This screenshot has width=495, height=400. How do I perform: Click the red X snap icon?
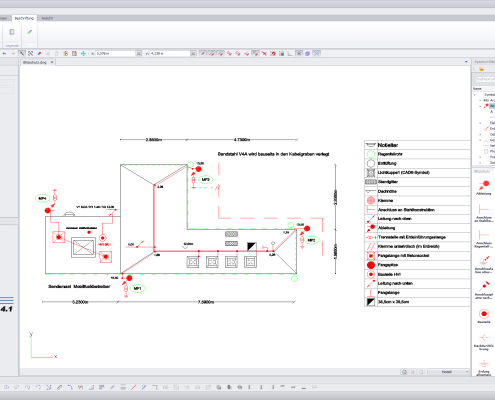(264, 53)
